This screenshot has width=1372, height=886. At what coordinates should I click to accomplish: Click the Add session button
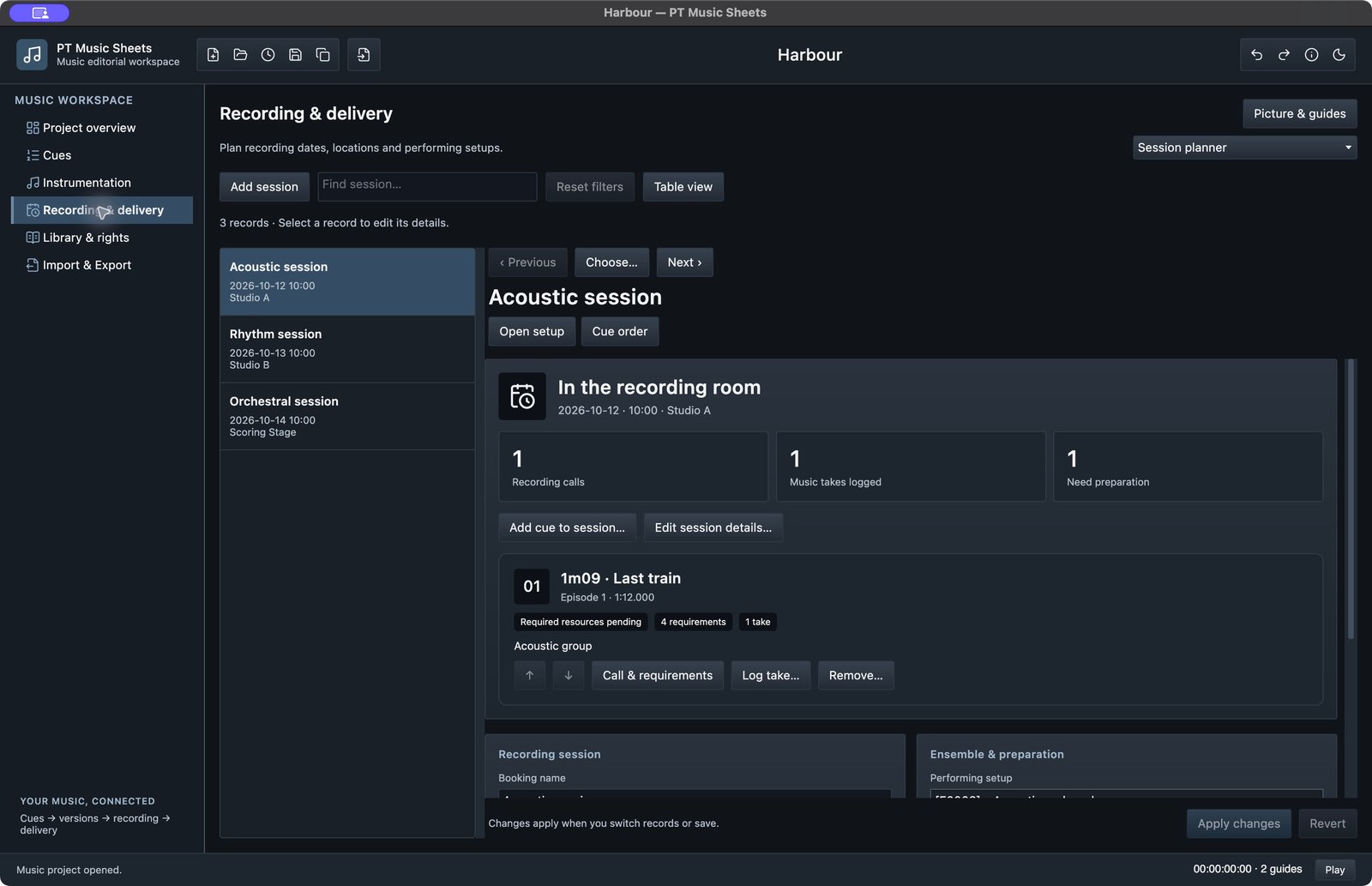click(x=264, y=187)
